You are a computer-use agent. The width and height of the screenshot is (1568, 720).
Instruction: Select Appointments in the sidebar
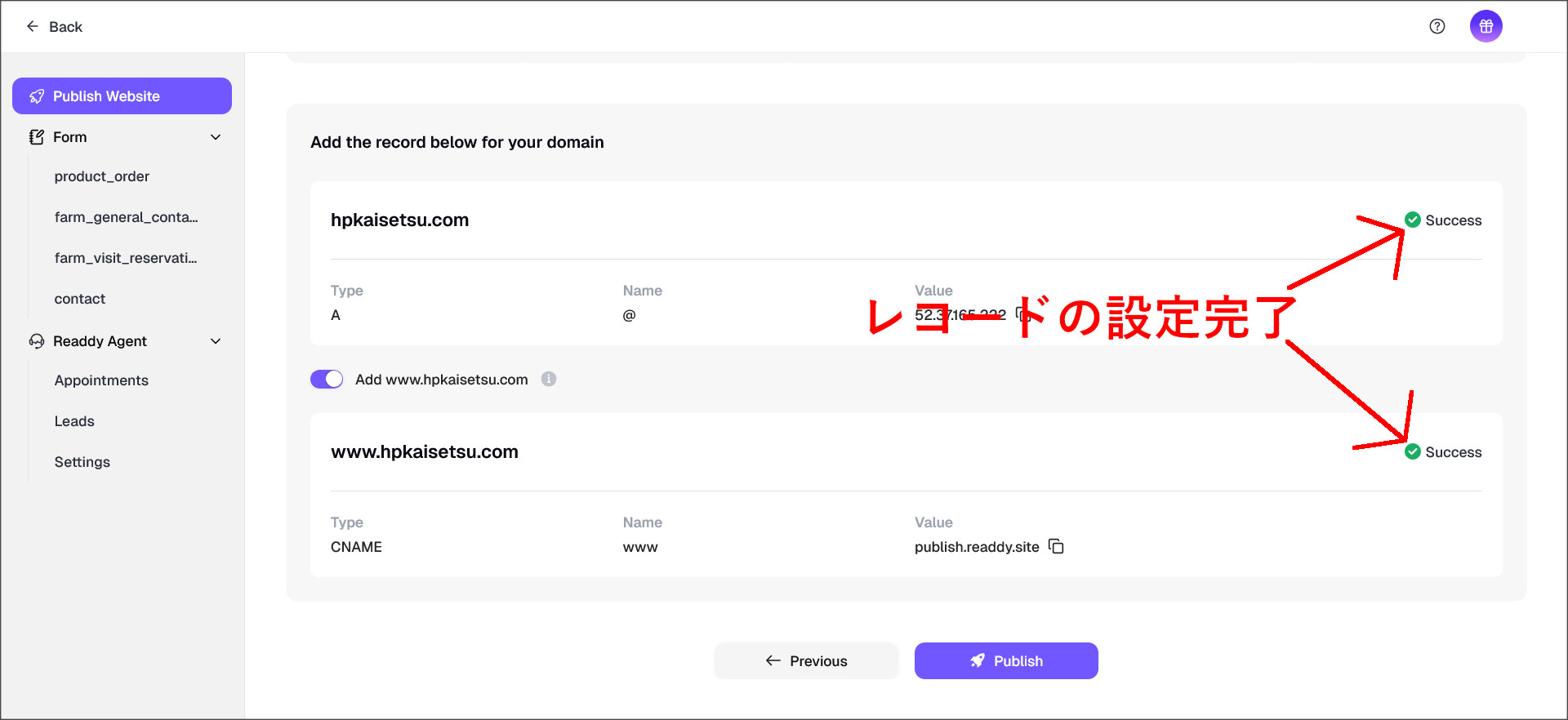point(101,380)
